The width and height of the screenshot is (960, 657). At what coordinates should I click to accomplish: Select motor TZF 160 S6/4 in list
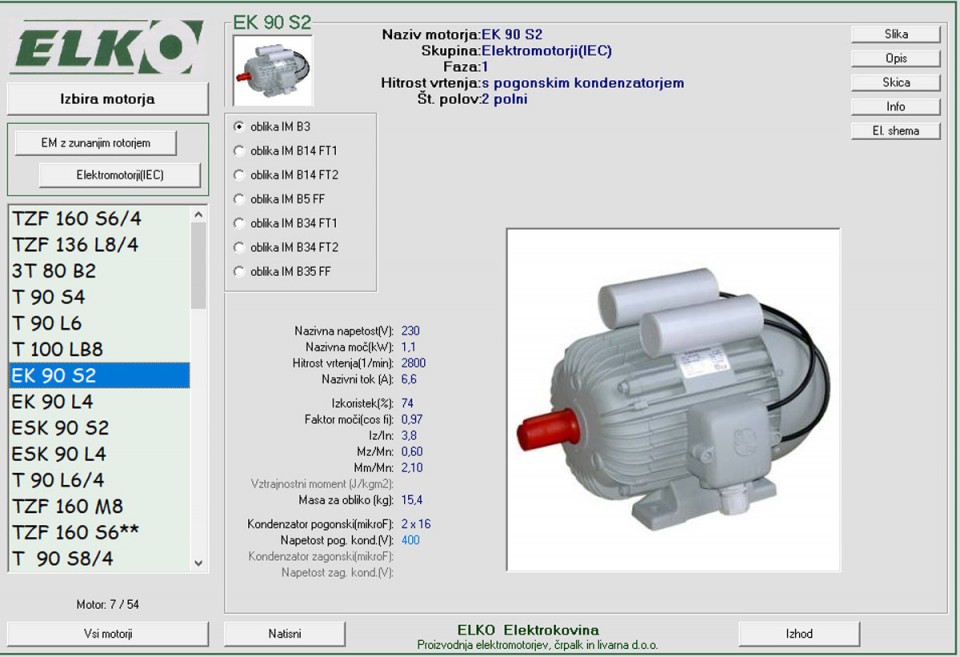click(x=99, y=219)
